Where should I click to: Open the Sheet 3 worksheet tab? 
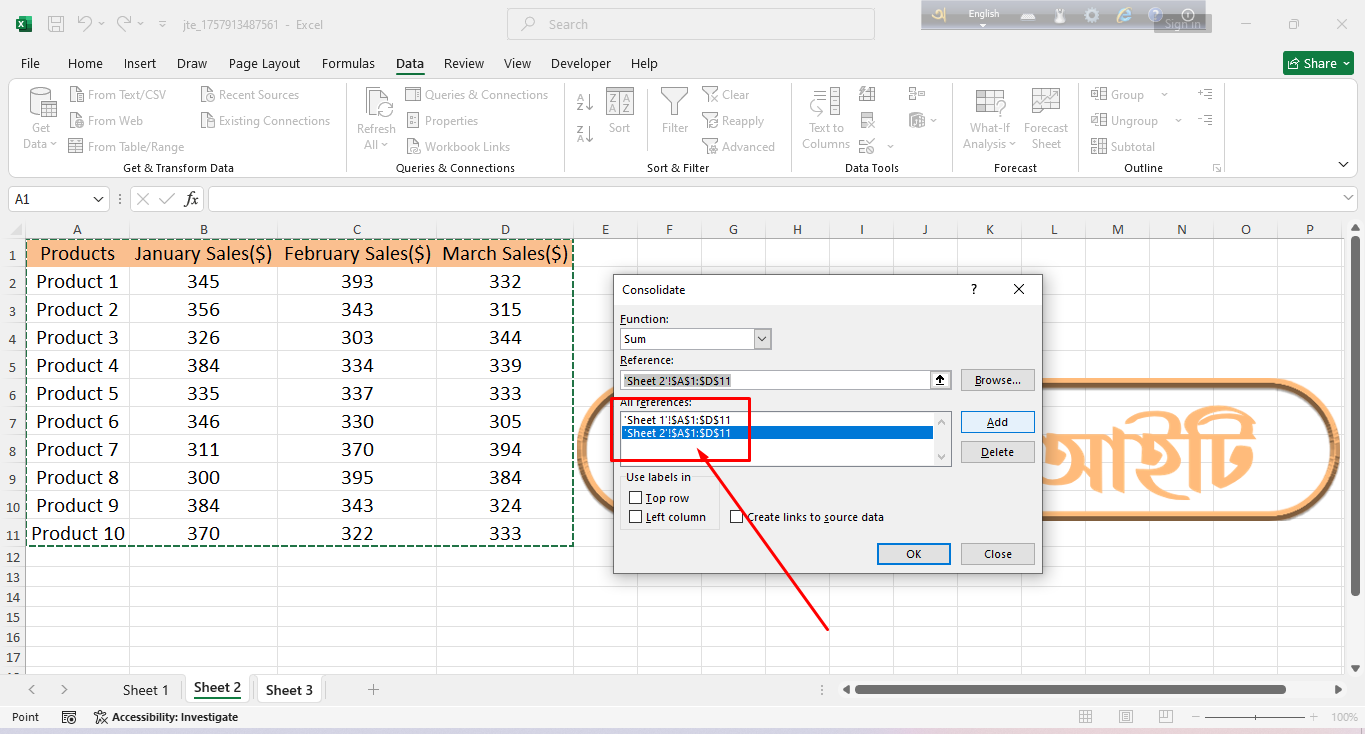(x=289, y=690)
